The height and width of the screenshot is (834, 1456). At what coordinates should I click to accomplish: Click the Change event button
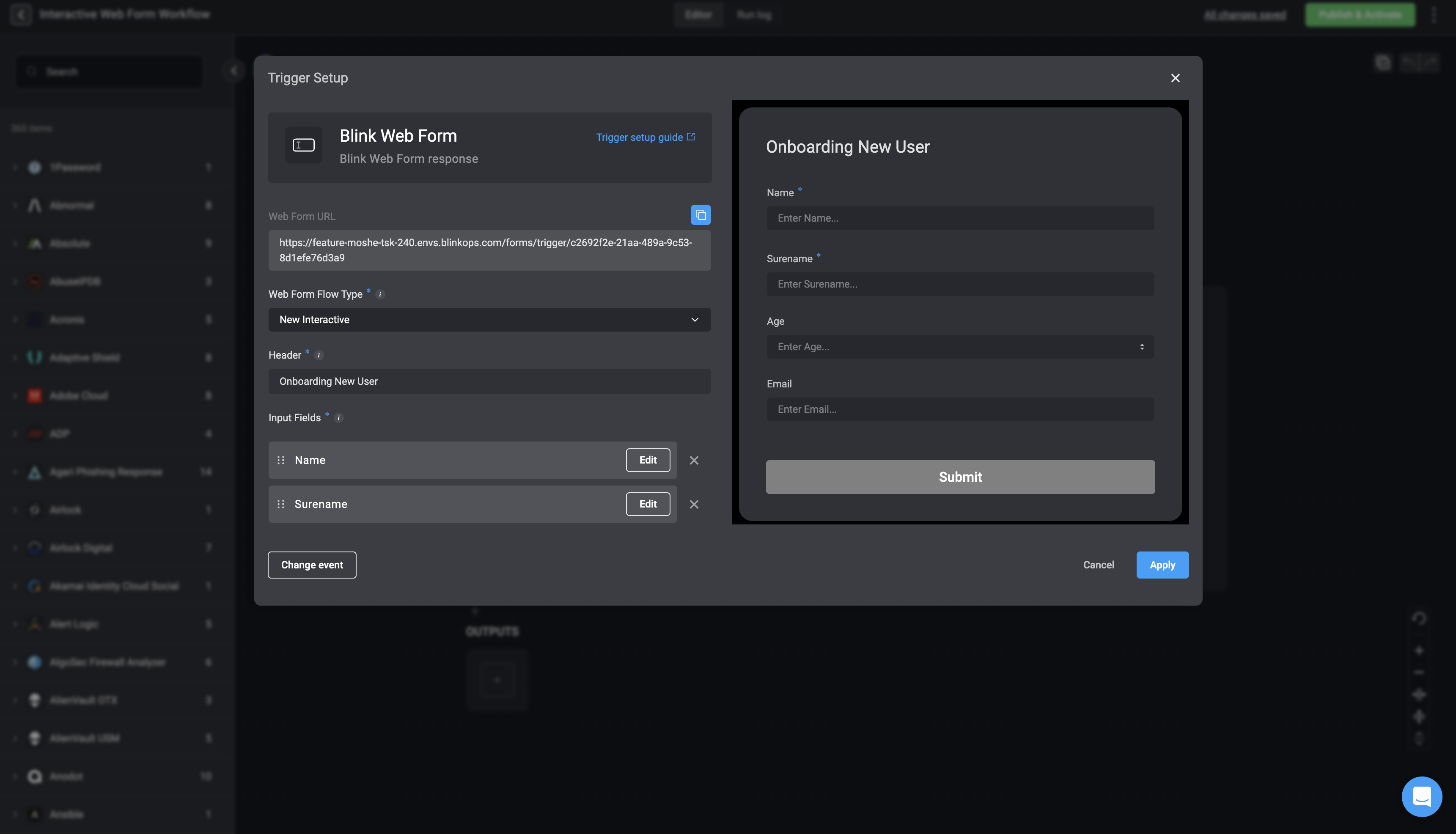312,565
